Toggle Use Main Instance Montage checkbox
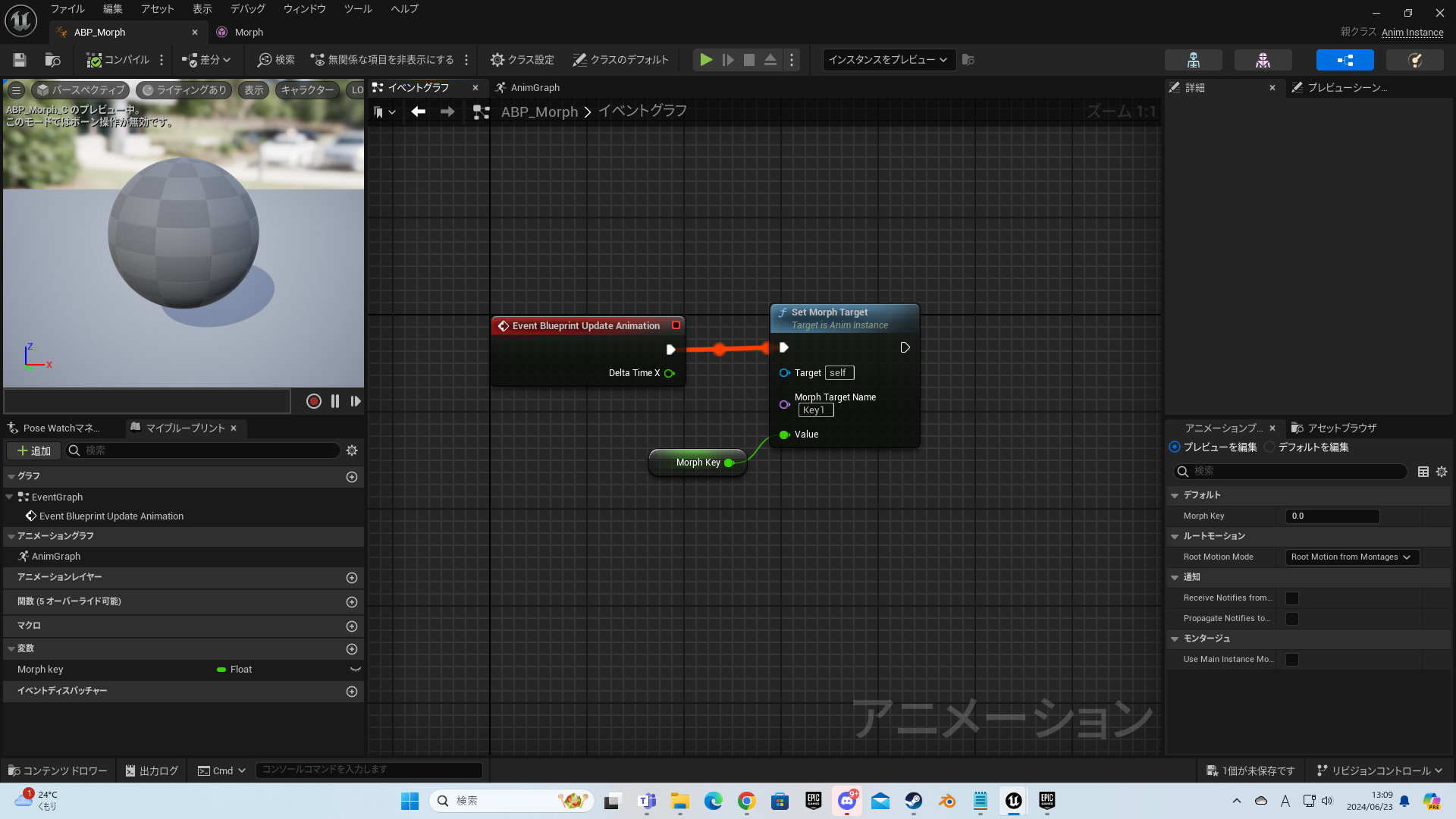 pyautogui.click(x=1292, y=660)
